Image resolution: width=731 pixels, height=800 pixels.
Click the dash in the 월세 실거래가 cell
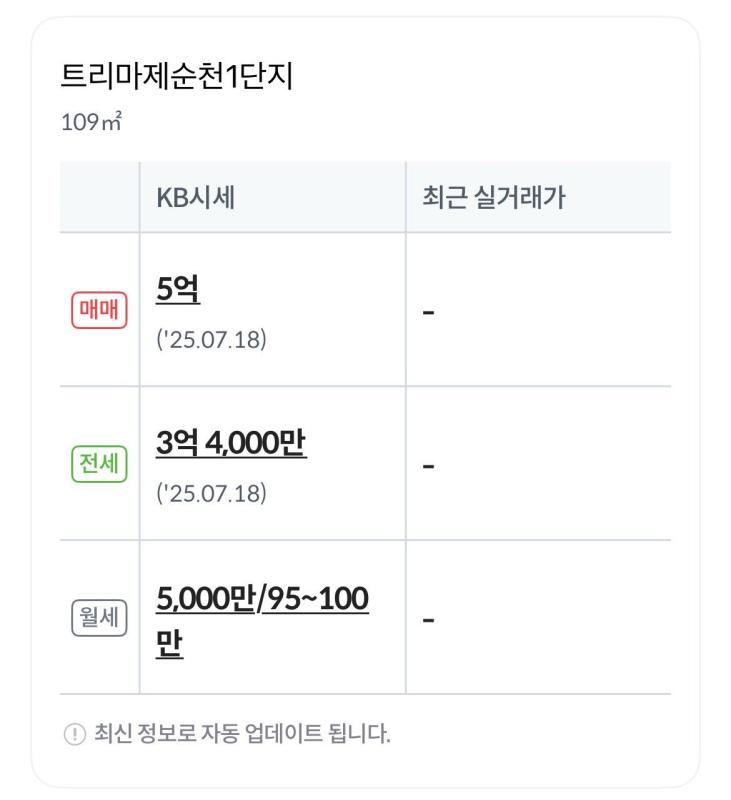[428, 620]
